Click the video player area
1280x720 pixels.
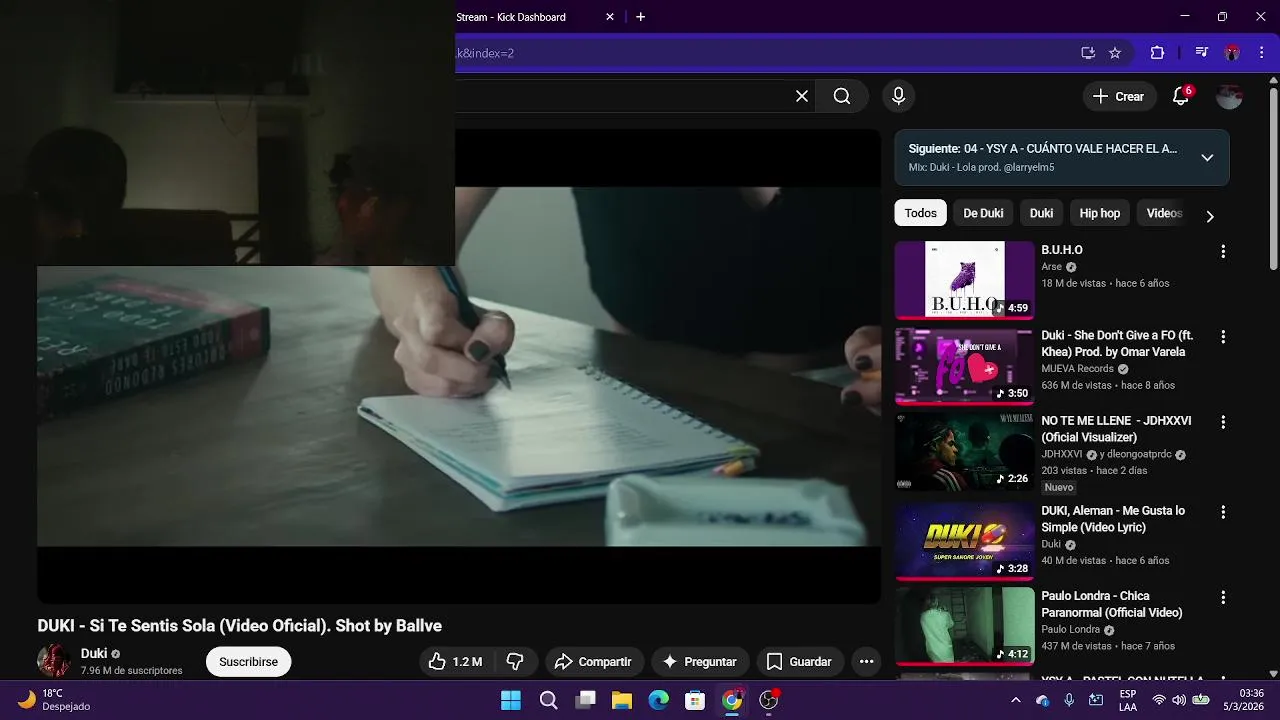pyautogui.click(x=459, y=366)
